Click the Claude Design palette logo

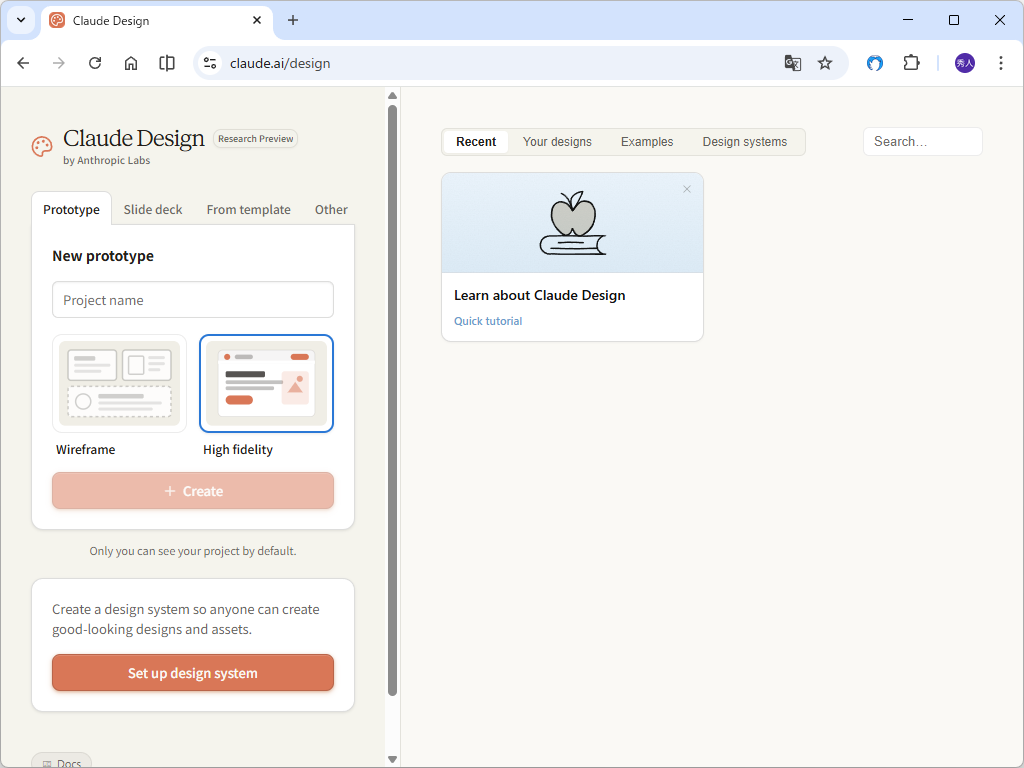pos(42,146)
